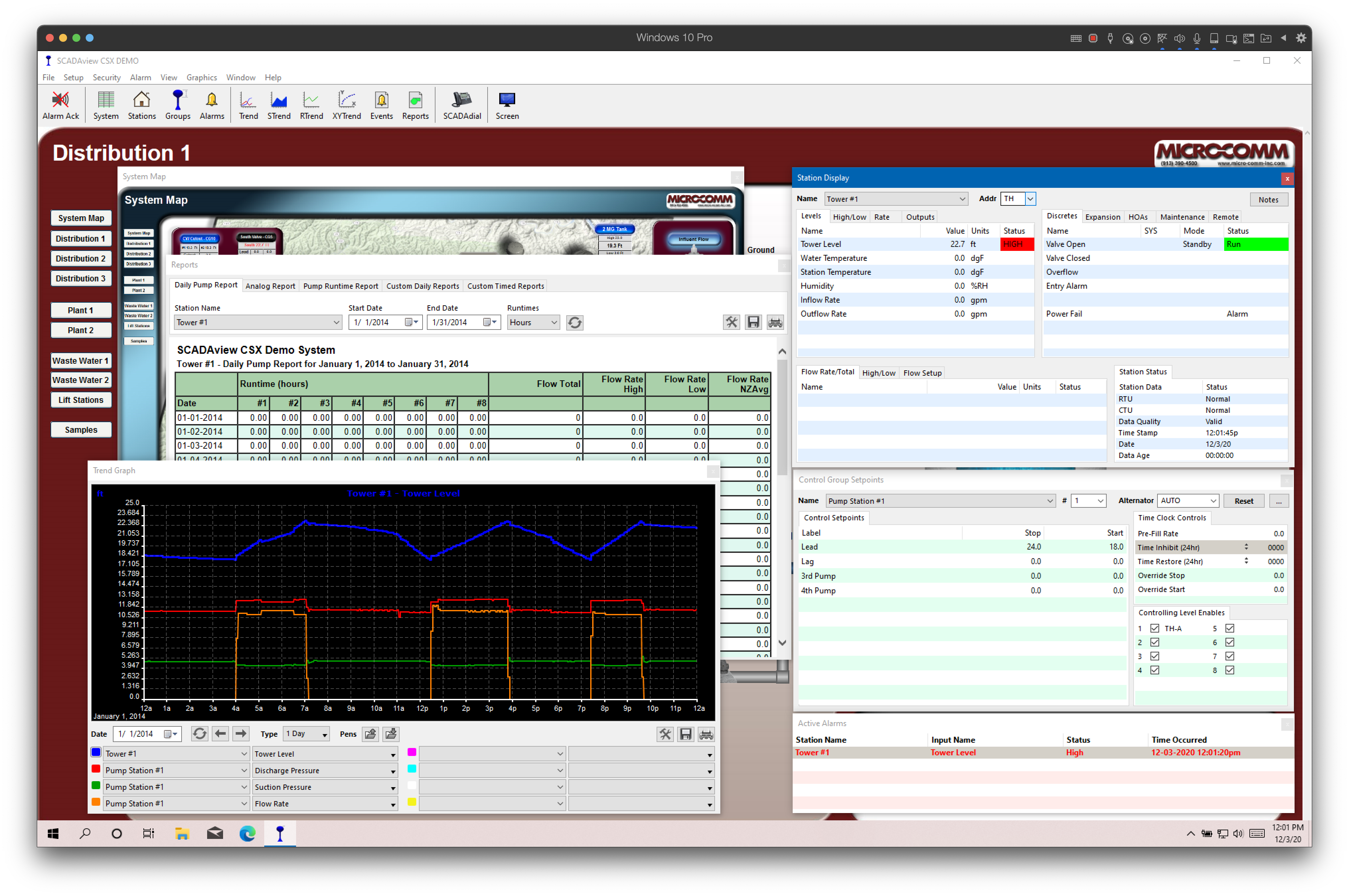
Task: Toggle Controlling Level Enable 3 checkbox
Action: coord(1155,656)
